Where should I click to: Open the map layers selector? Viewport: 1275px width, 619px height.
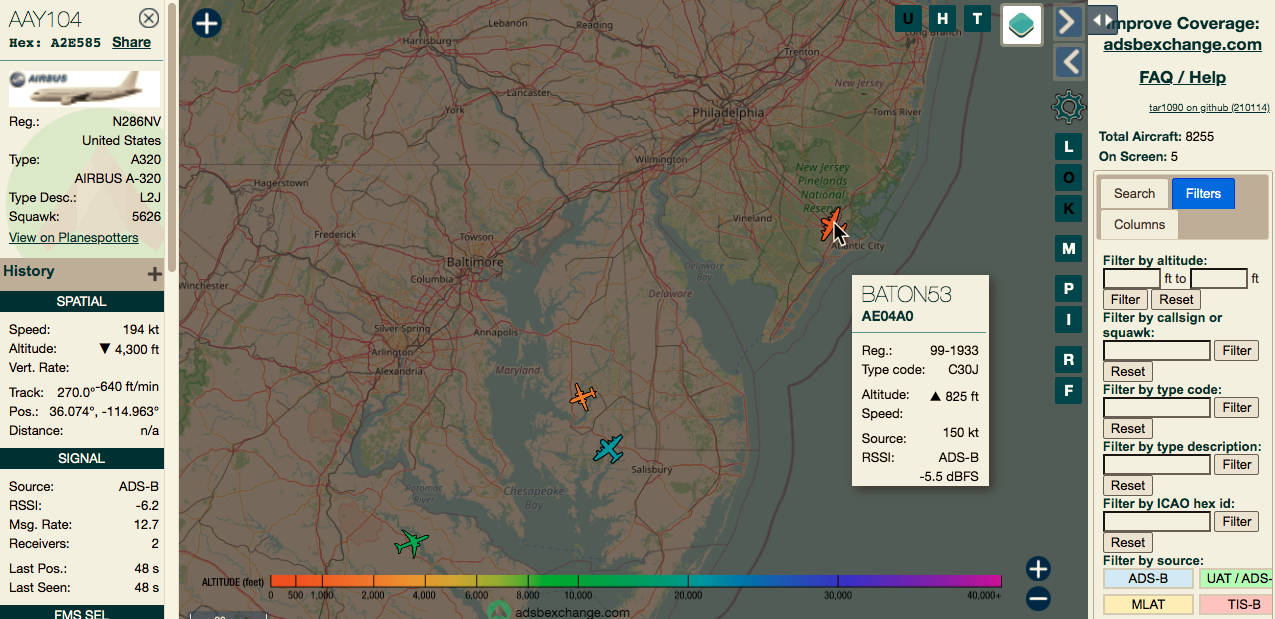1022,25
